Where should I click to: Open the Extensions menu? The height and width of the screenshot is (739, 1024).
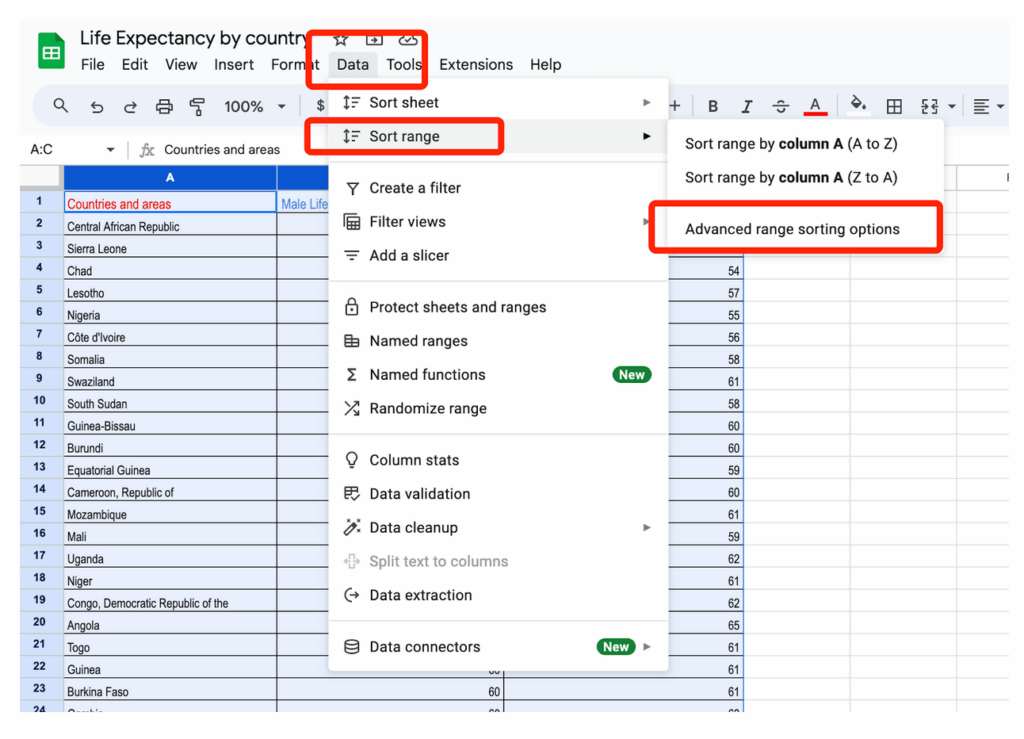point(476,64)
